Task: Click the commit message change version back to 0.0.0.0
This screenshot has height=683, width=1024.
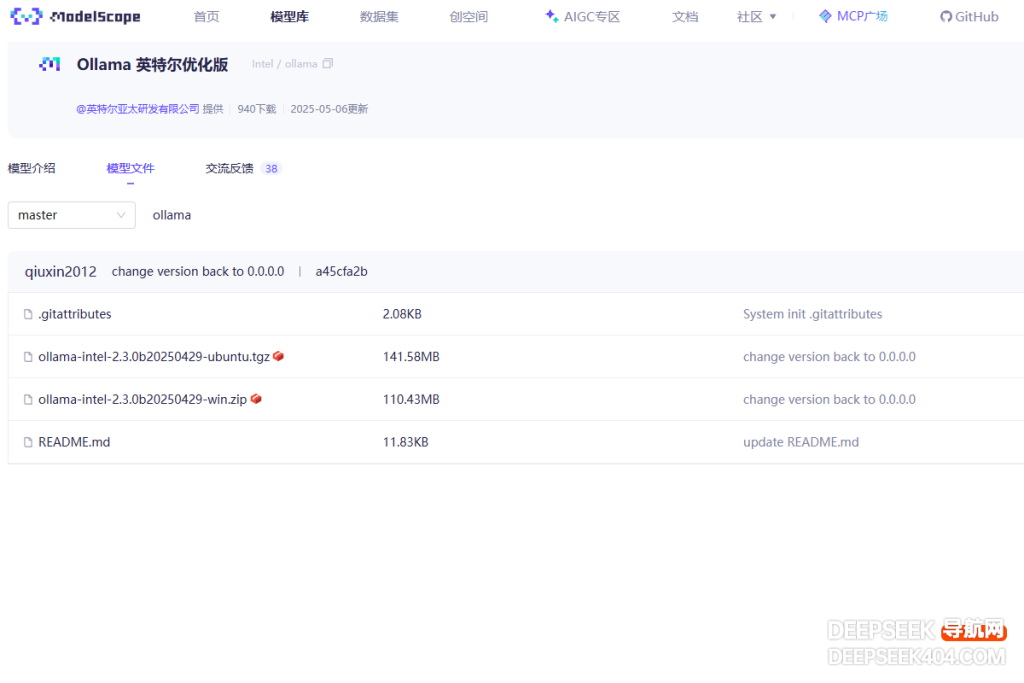Action: [x=198, y=270]
